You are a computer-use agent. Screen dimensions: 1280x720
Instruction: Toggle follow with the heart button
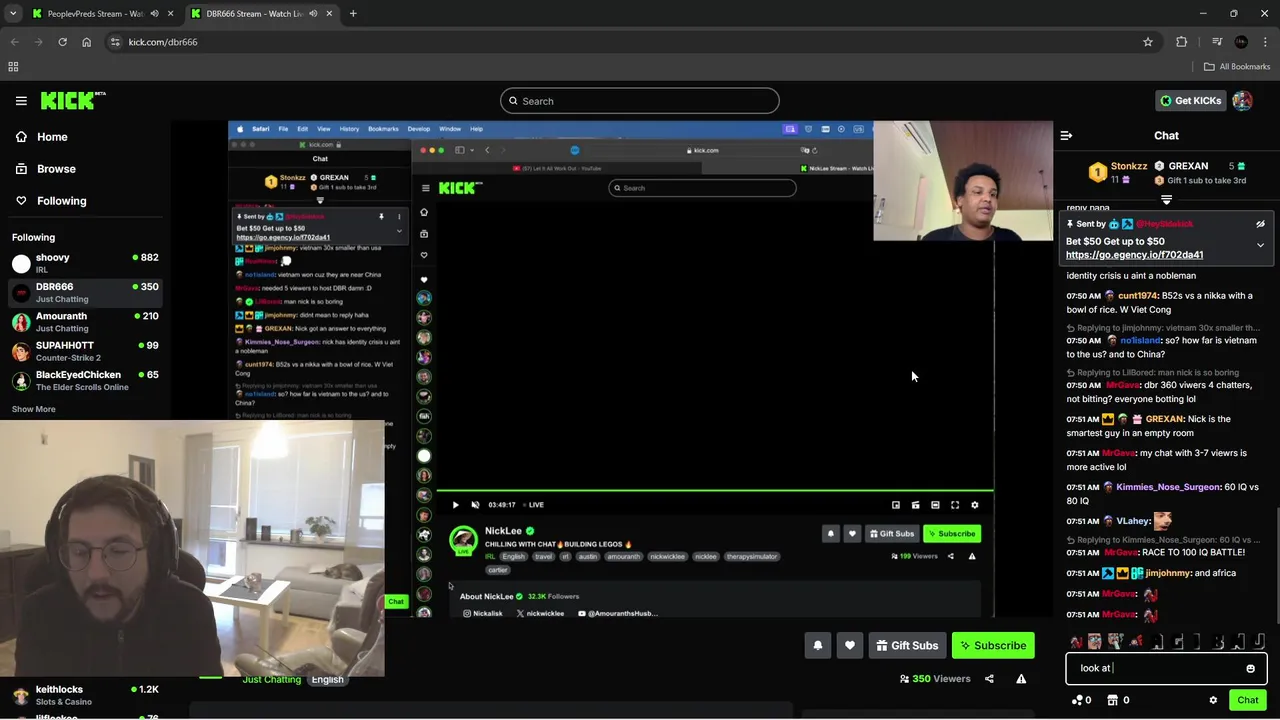click(850, 646)
